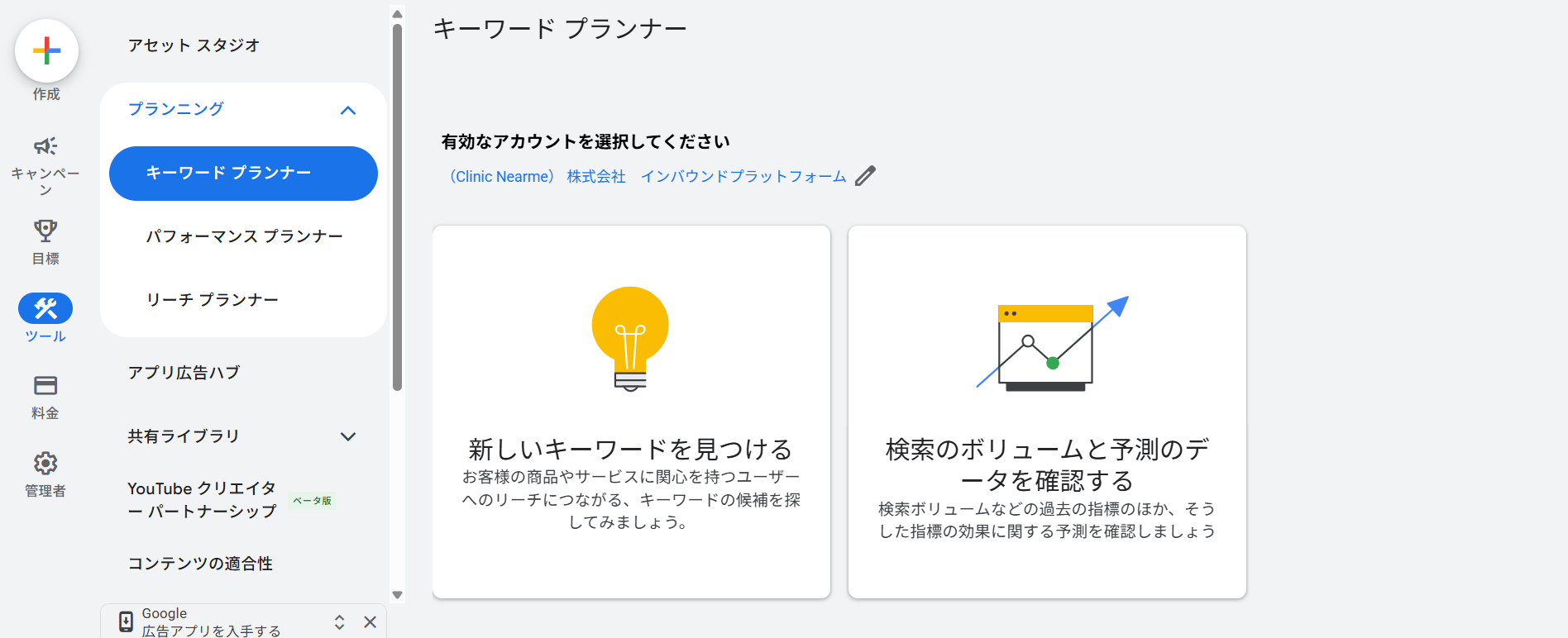Screen dimensions: 1568x638
Task: Open パフォーマンス プランナー menu item
Action: click(x=245, y=236)
